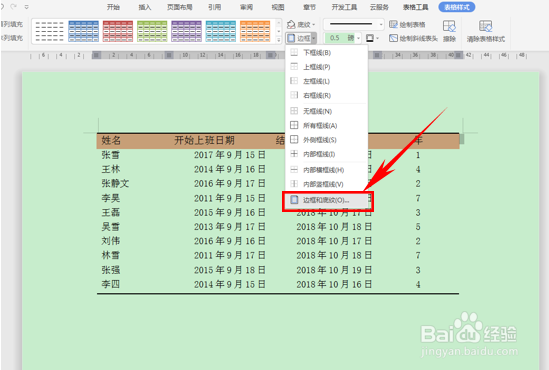Click the 张静文 name cell

pyautogui.click(x=115, y=183)
